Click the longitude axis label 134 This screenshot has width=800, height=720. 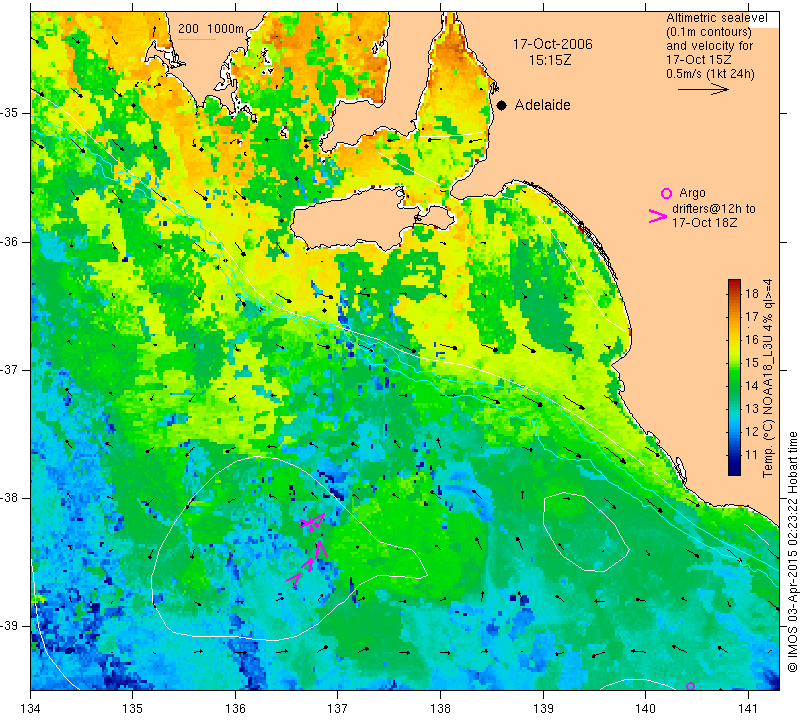pyautogui.click(x=31, y=709)
